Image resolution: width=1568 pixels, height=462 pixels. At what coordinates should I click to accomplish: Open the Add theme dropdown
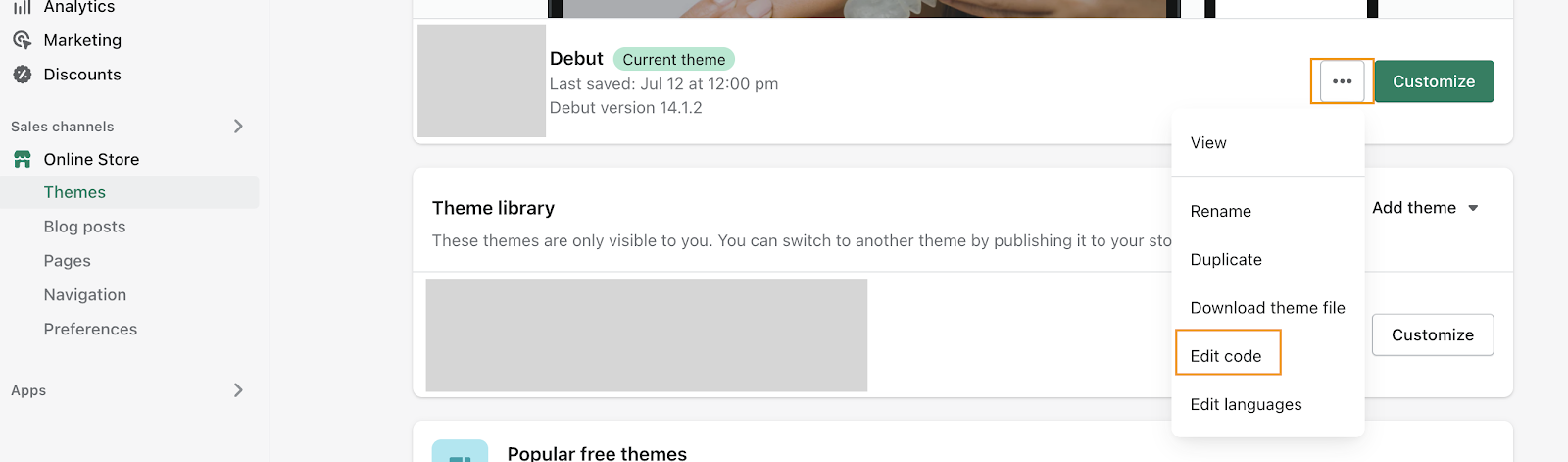click(1425, 208)
